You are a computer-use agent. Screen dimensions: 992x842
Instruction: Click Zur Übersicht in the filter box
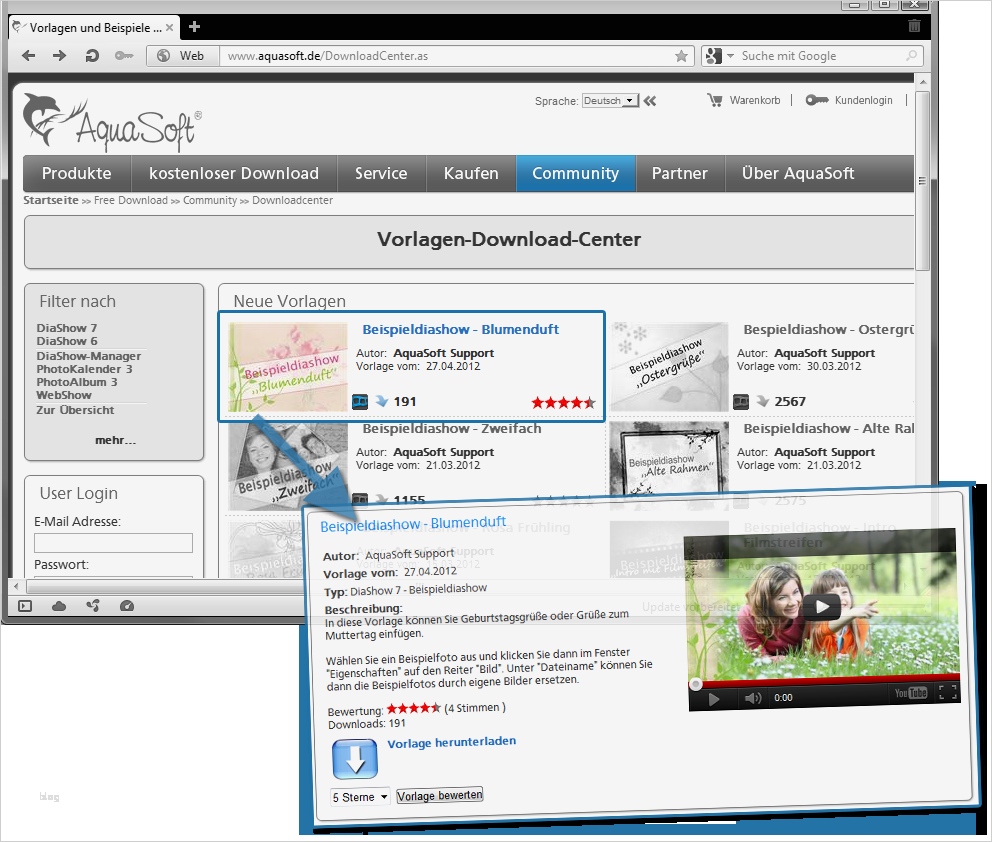75,410
